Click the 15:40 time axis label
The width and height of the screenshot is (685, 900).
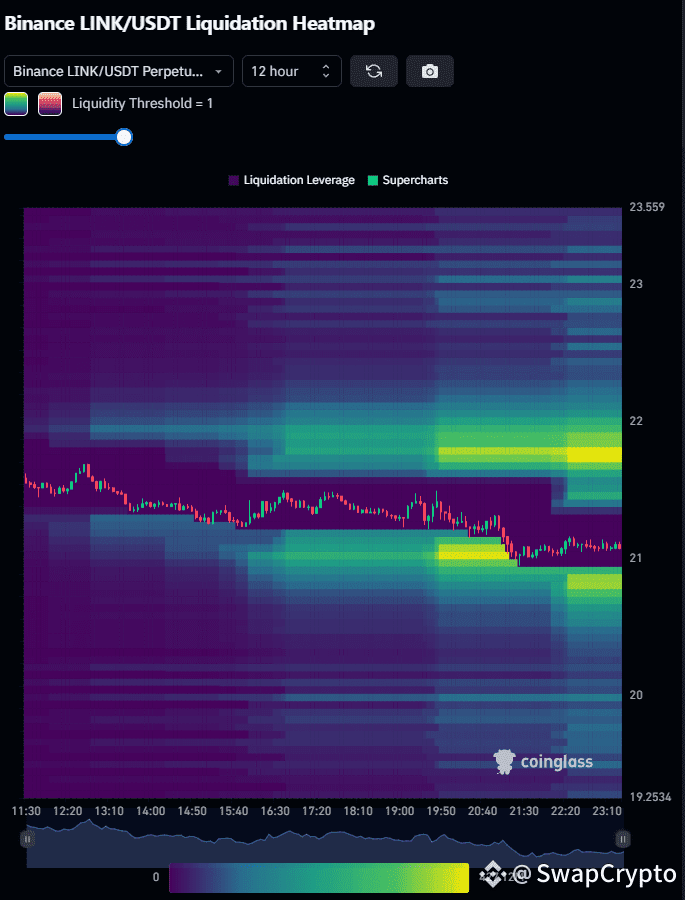click(x=234, y=811)
